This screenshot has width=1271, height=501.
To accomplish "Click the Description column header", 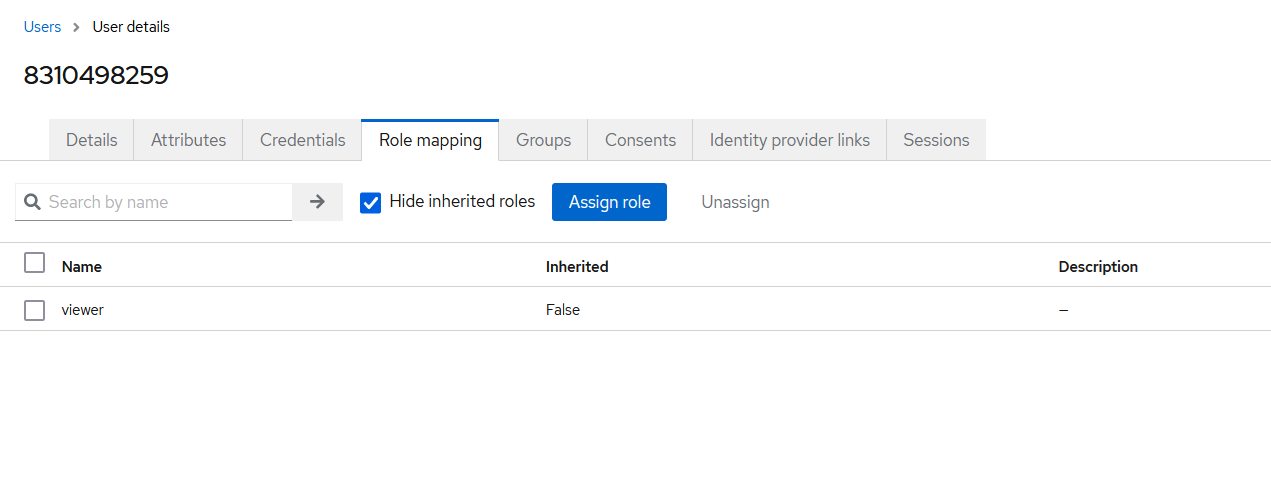I will click(x=1098, y=267).
